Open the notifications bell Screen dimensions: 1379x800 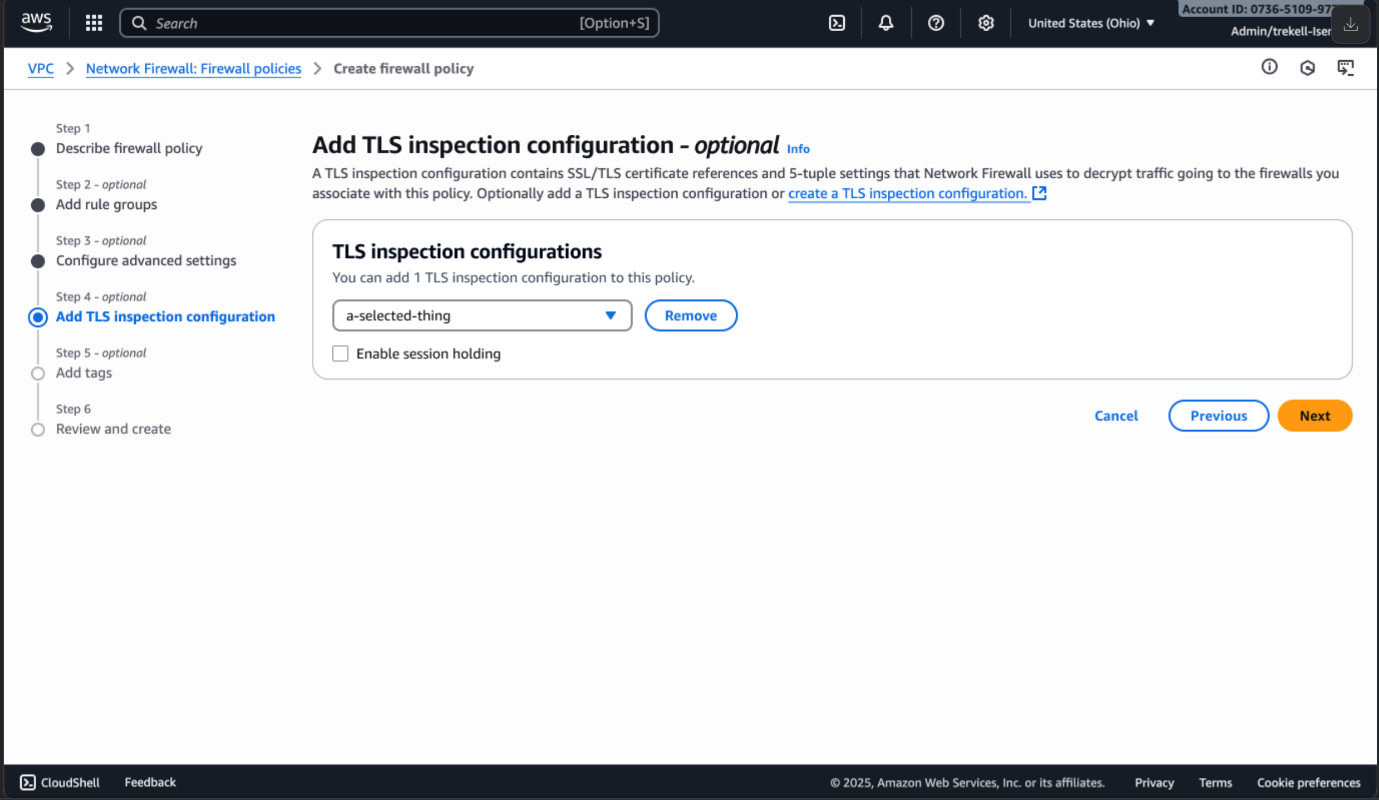tap(886, 23)
